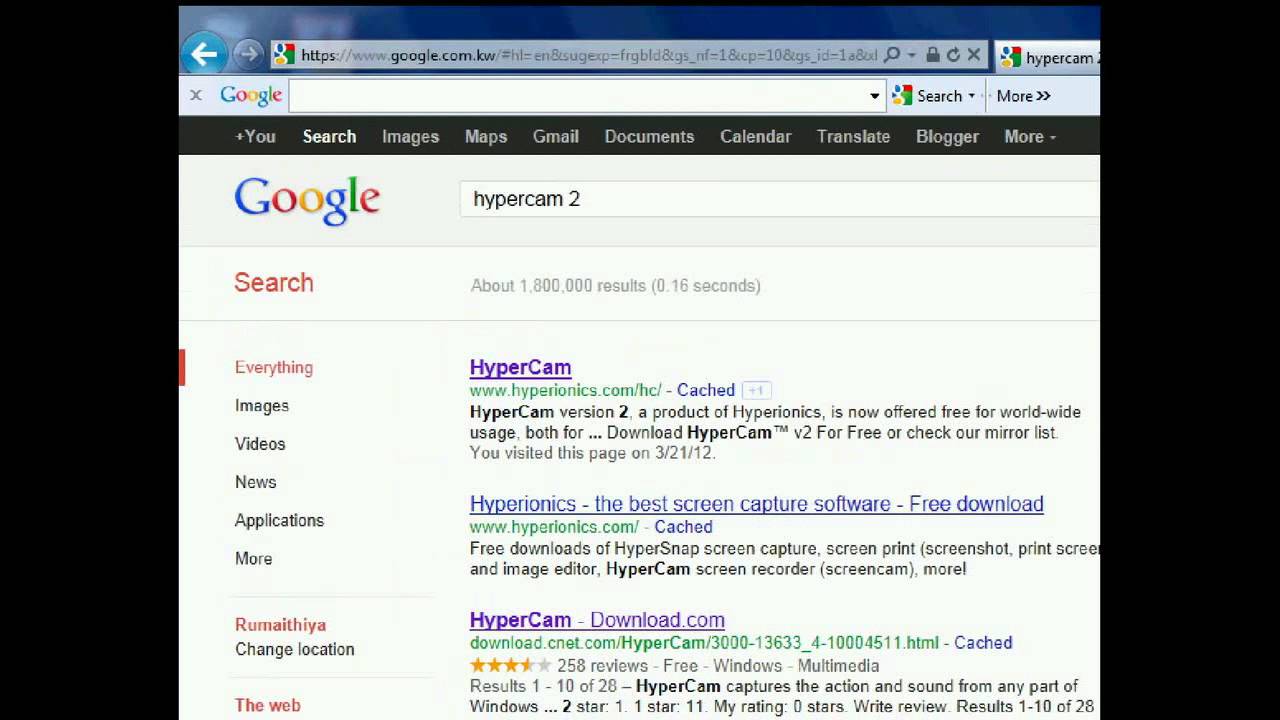Click the search field containing 'hypercam 2'
The width and height of the screenshot is (1280, 720).
(780, 199)
